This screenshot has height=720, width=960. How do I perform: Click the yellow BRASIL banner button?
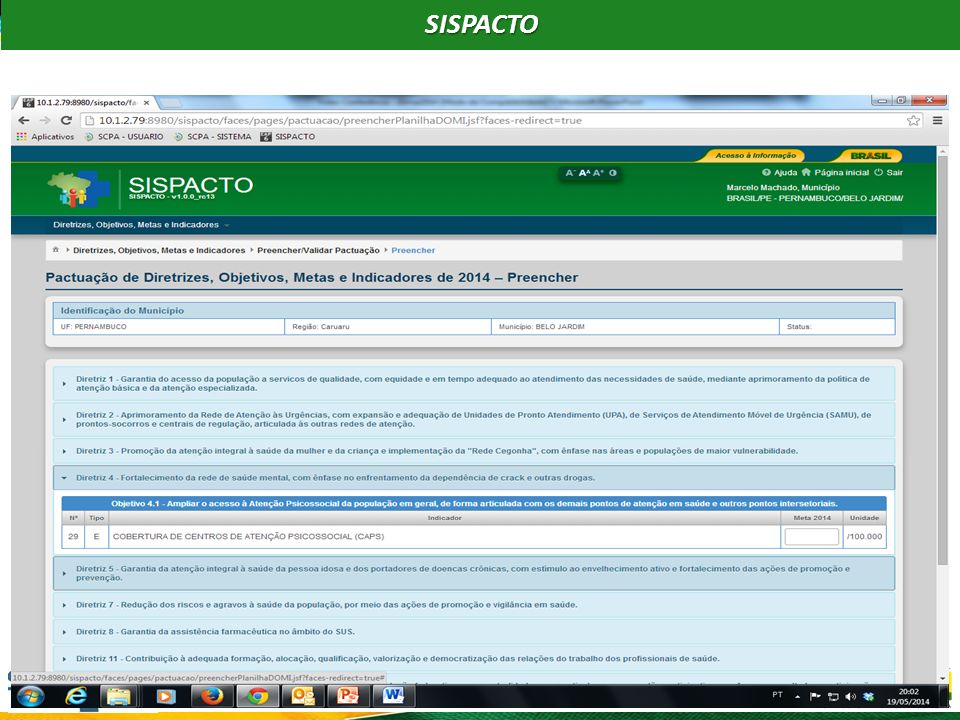[870, 156]
